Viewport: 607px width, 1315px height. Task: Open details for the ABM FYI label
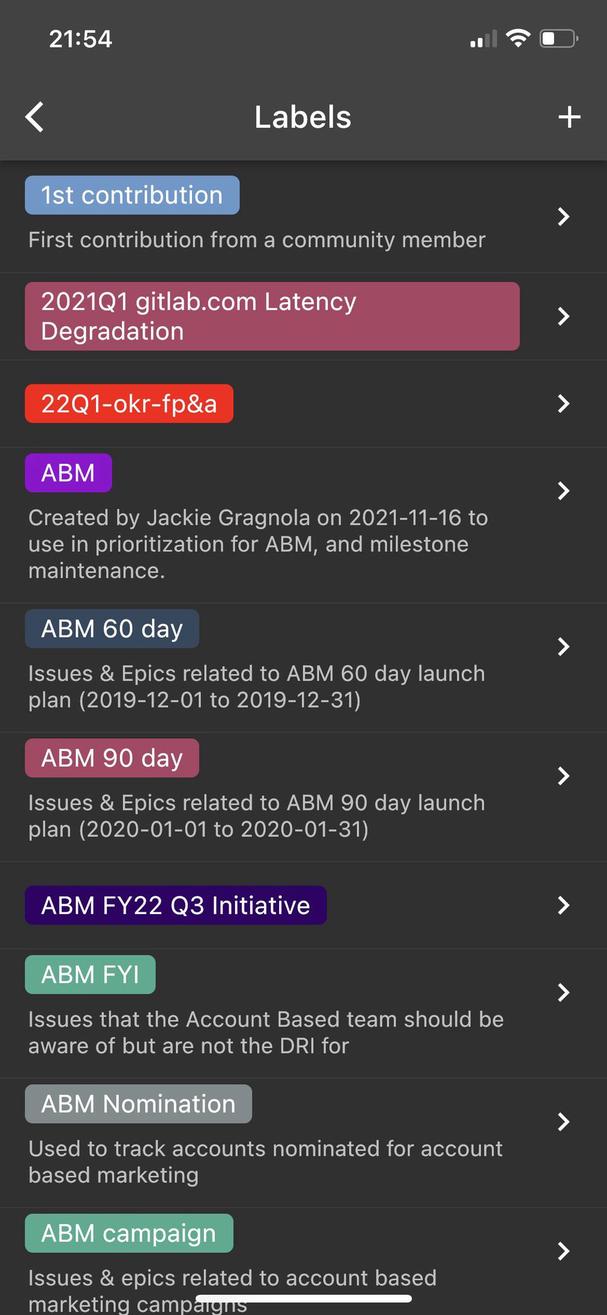pyautogui.click(x=562, y=993)
